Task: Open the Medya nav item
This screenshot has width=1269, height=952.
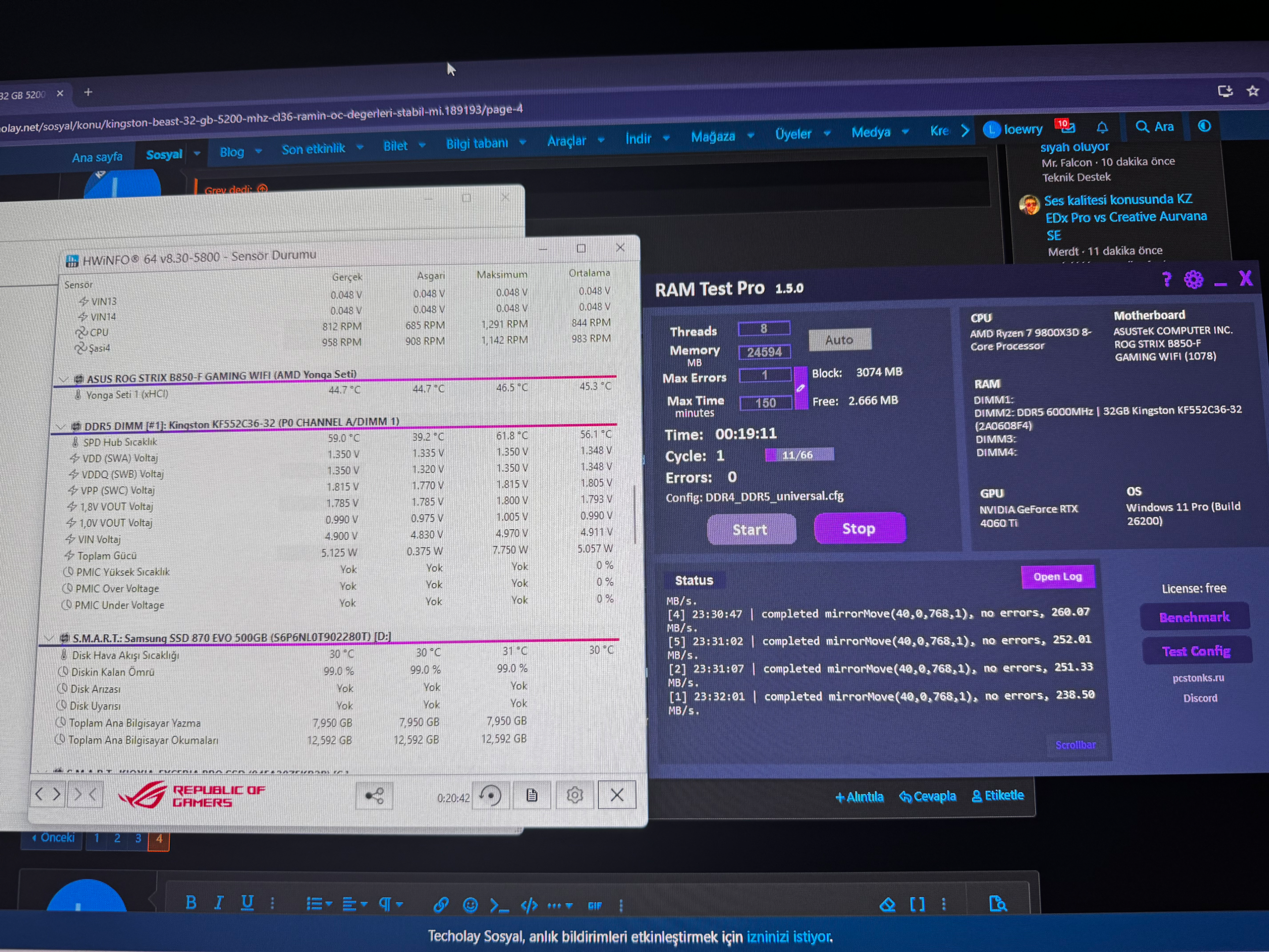Action: pyautogui.click(x=870, y=132)
